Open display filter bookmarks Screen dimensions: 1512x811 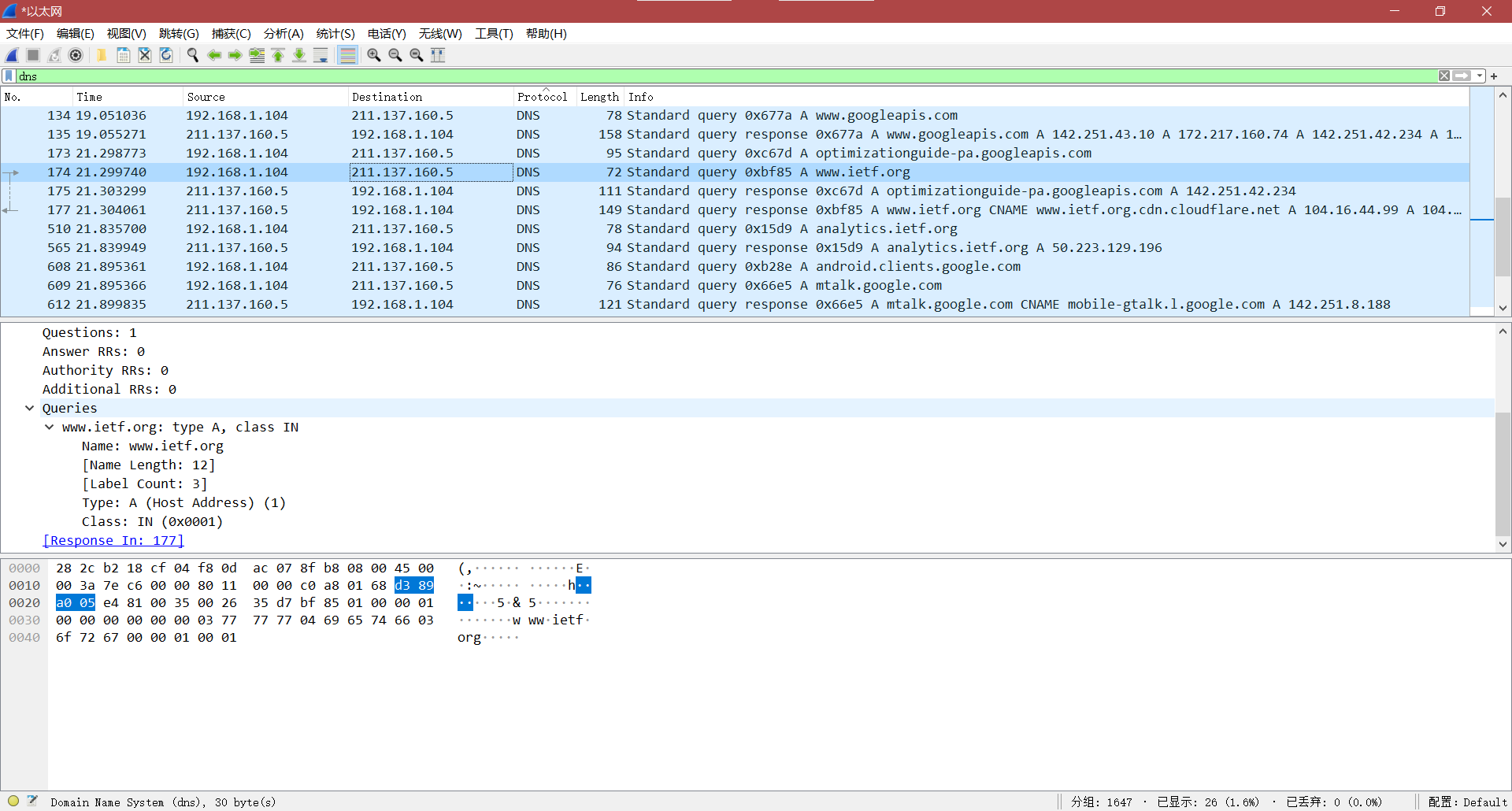pos(9,76)
